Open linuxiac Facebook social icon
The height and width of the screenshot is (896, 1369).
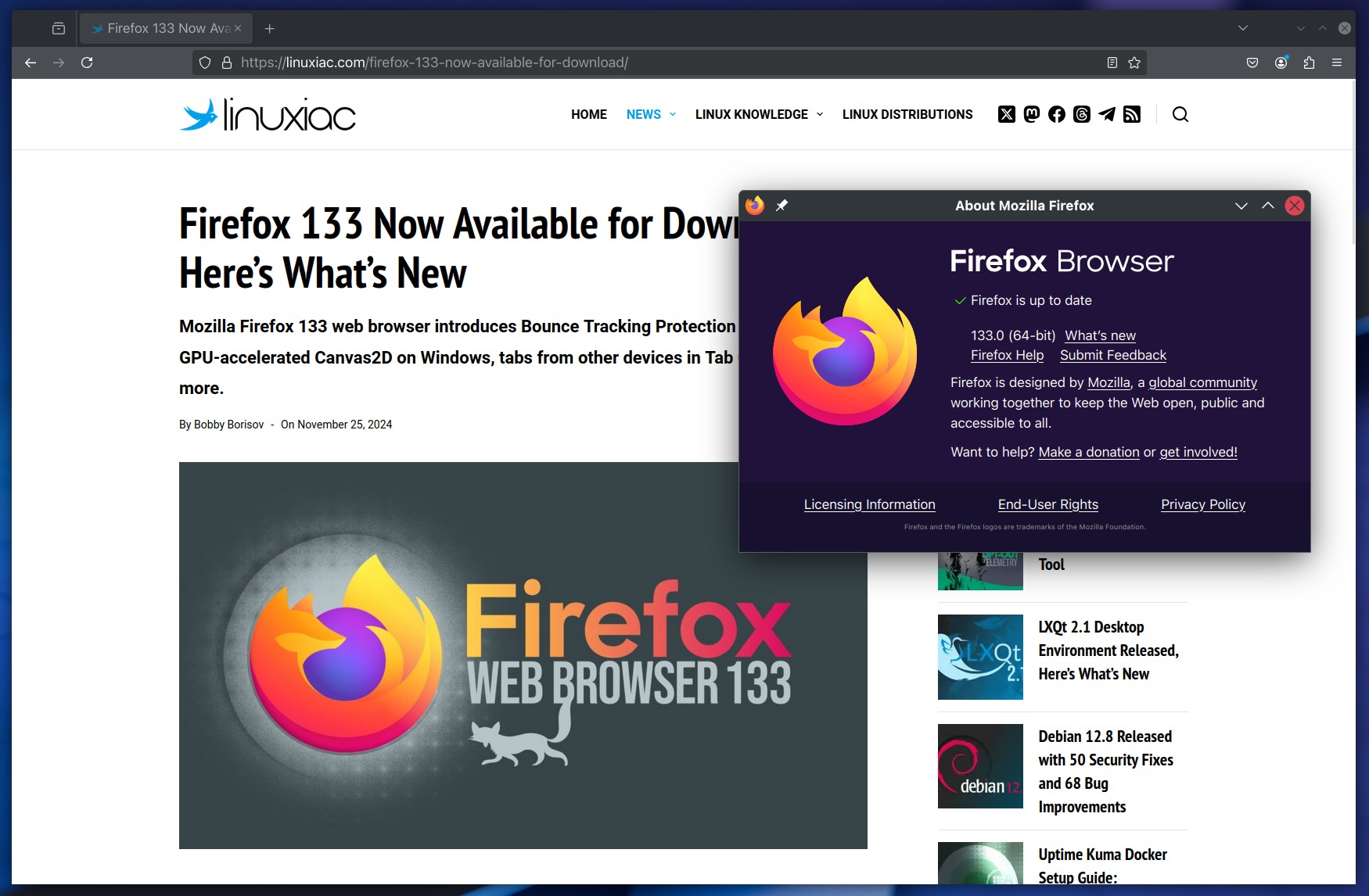tap(1057, 114)
